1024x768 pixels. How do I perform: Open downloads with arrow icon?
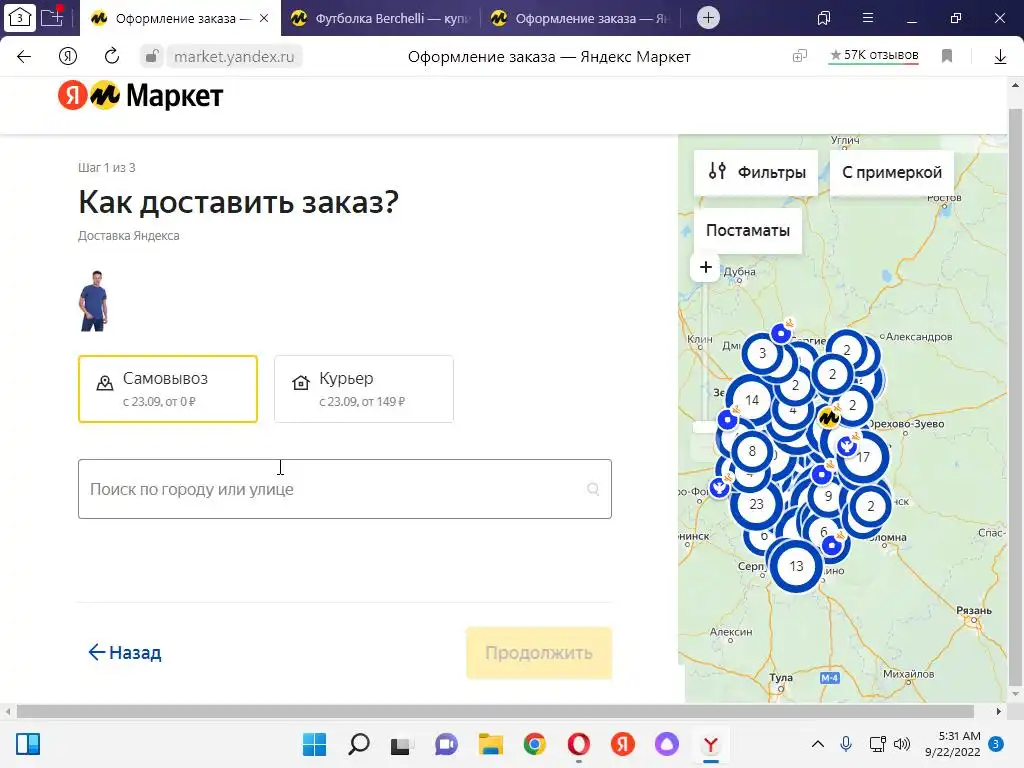click(1000, 57)
